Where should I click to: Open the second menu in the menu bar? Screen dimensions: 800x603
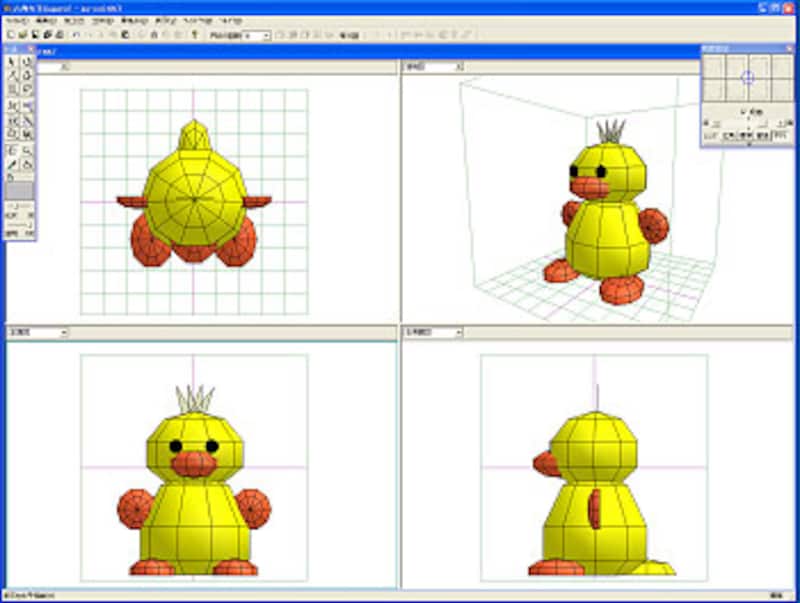click(x=46, y=21)
